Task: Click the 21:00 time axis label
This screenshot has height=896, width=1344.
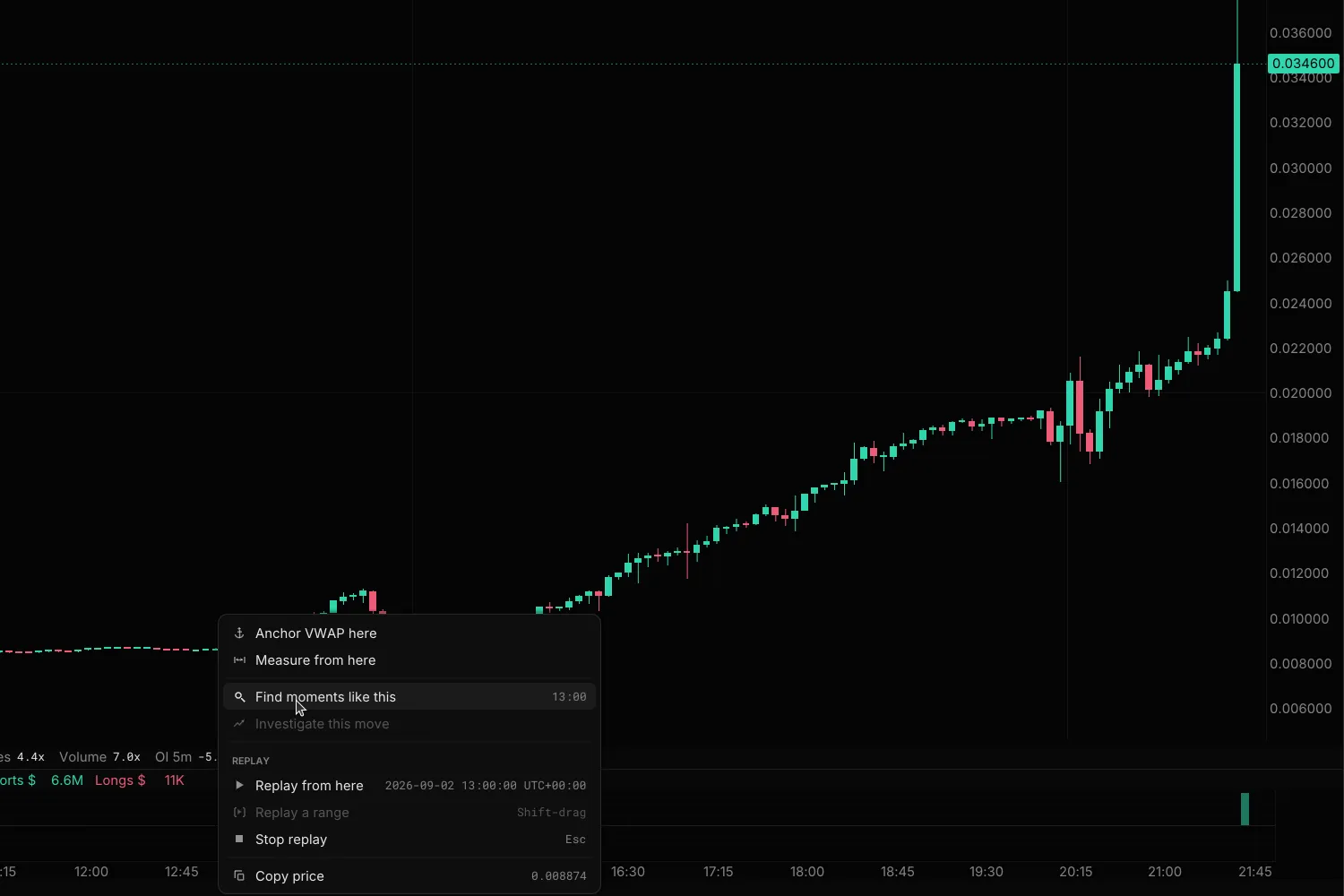Action: pyautogui.click(x=1165, y=872)
